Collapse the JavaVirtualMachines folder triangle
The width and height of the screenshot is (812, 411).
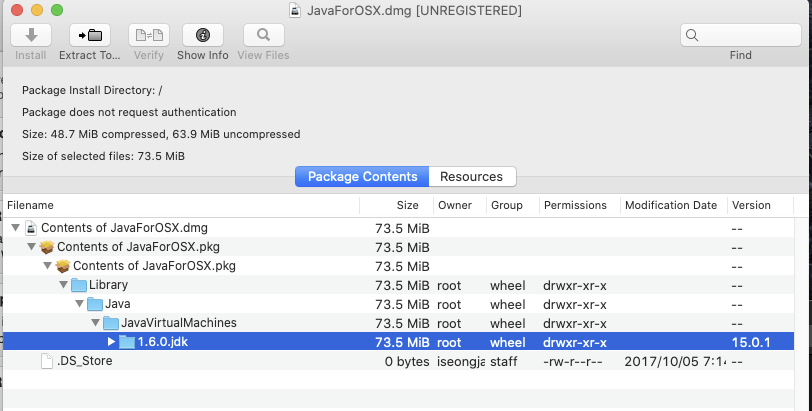tap(95, 323)
